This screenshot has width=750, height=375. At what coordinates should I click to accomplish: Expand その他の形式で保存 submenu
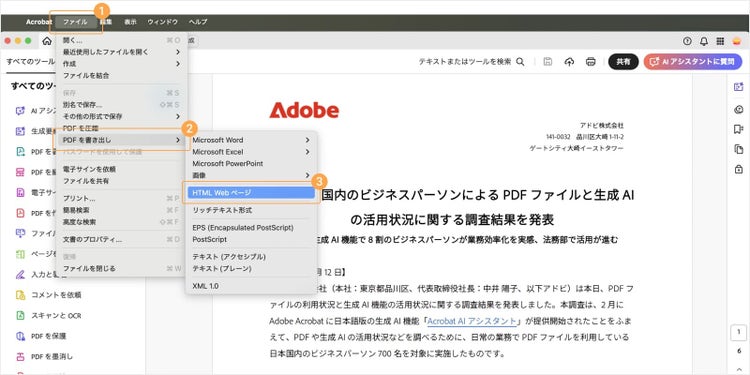pos(121,116)
